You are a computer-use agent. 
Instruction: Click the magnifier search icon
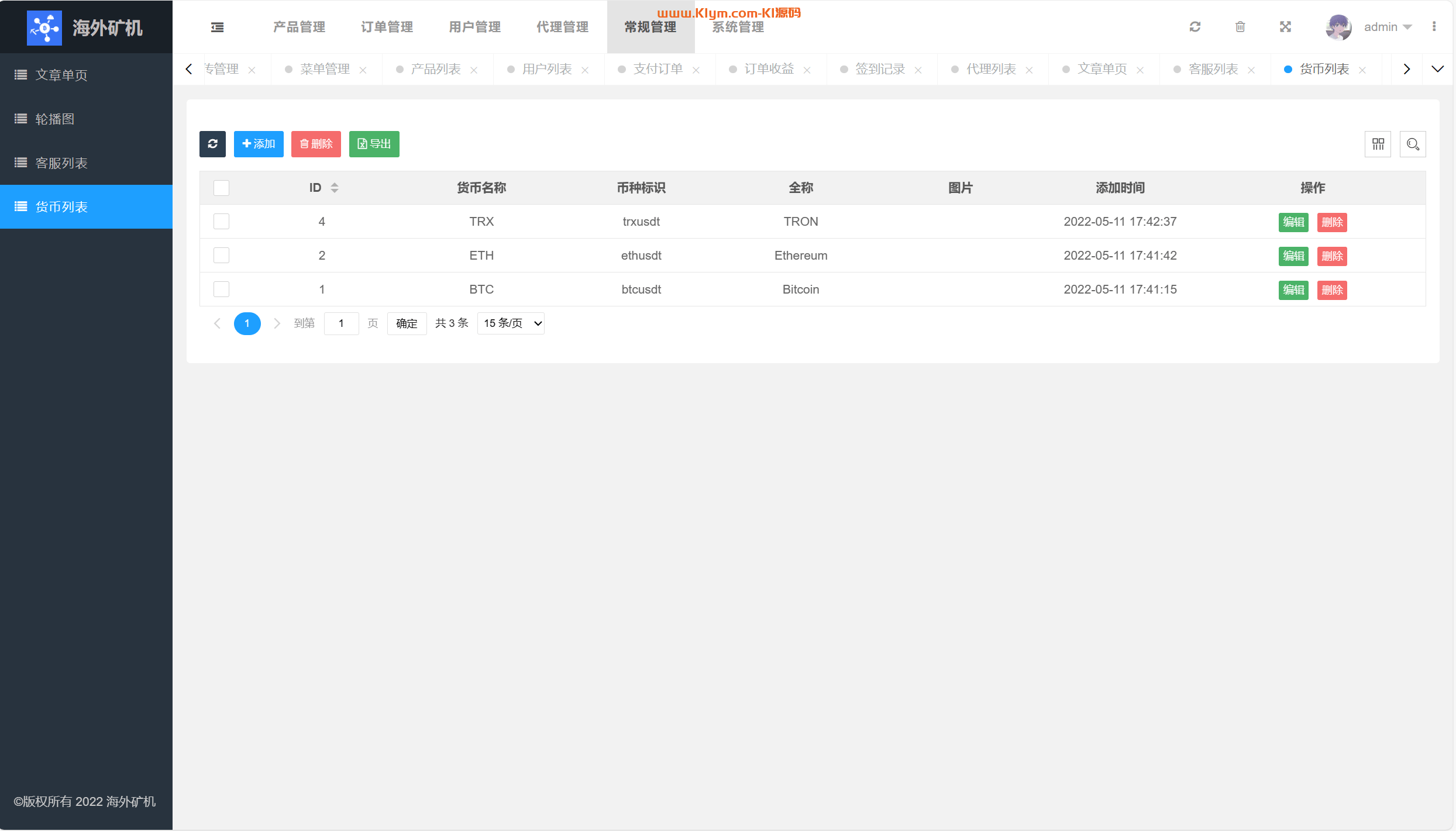1413,144
